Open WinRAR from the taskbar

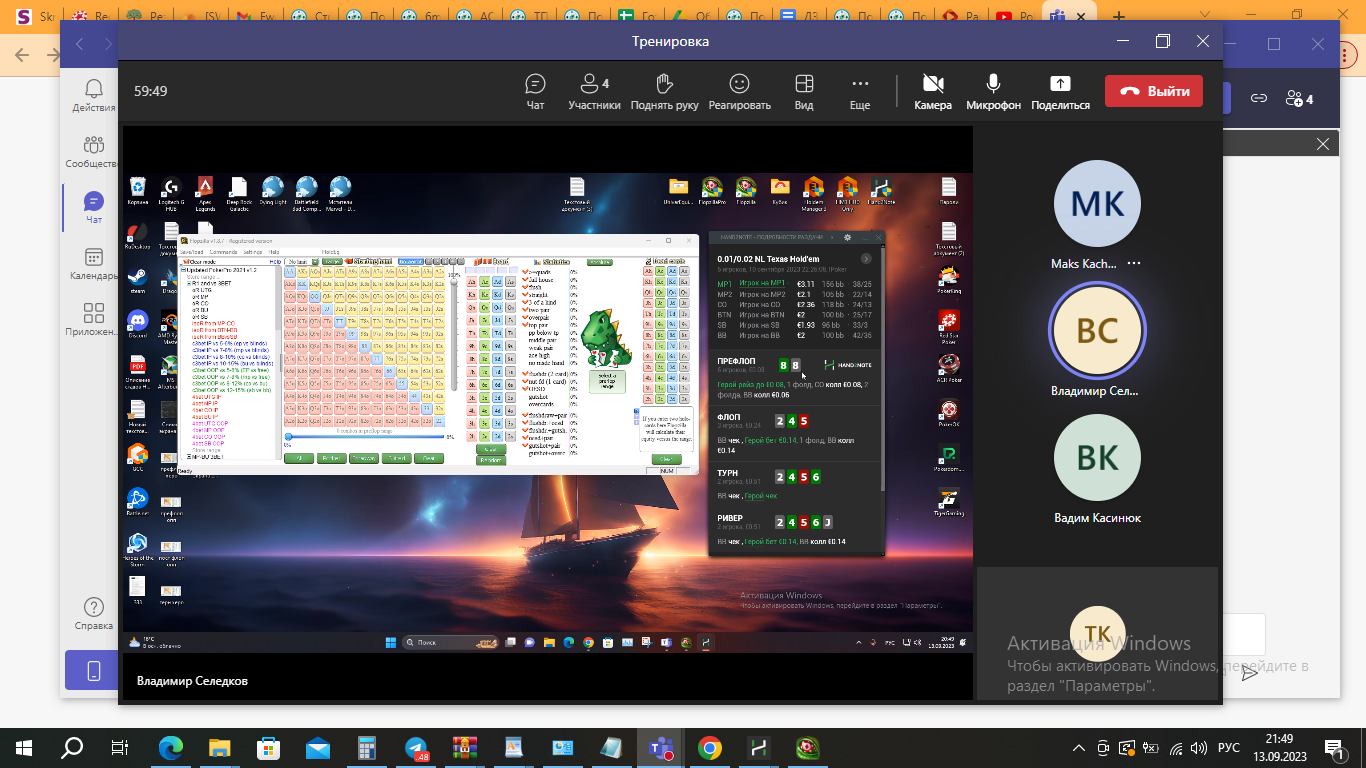click(465, 747)
